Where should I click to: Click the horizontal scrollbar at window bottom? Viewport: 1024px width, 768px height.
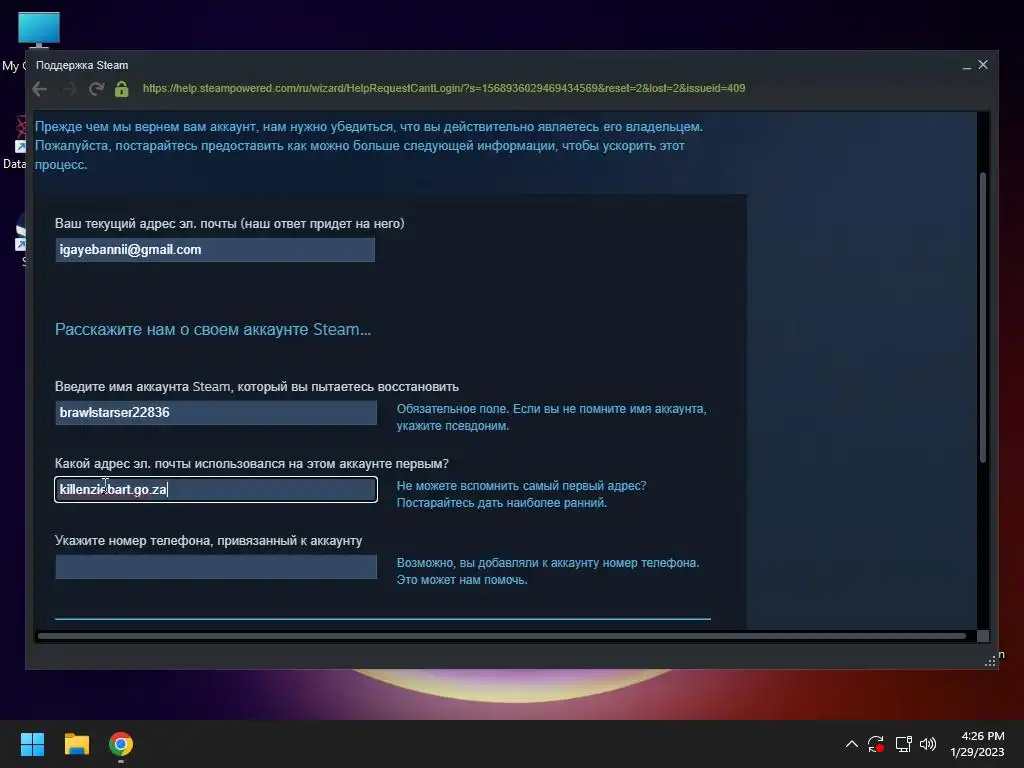click(x=502, y=636)
